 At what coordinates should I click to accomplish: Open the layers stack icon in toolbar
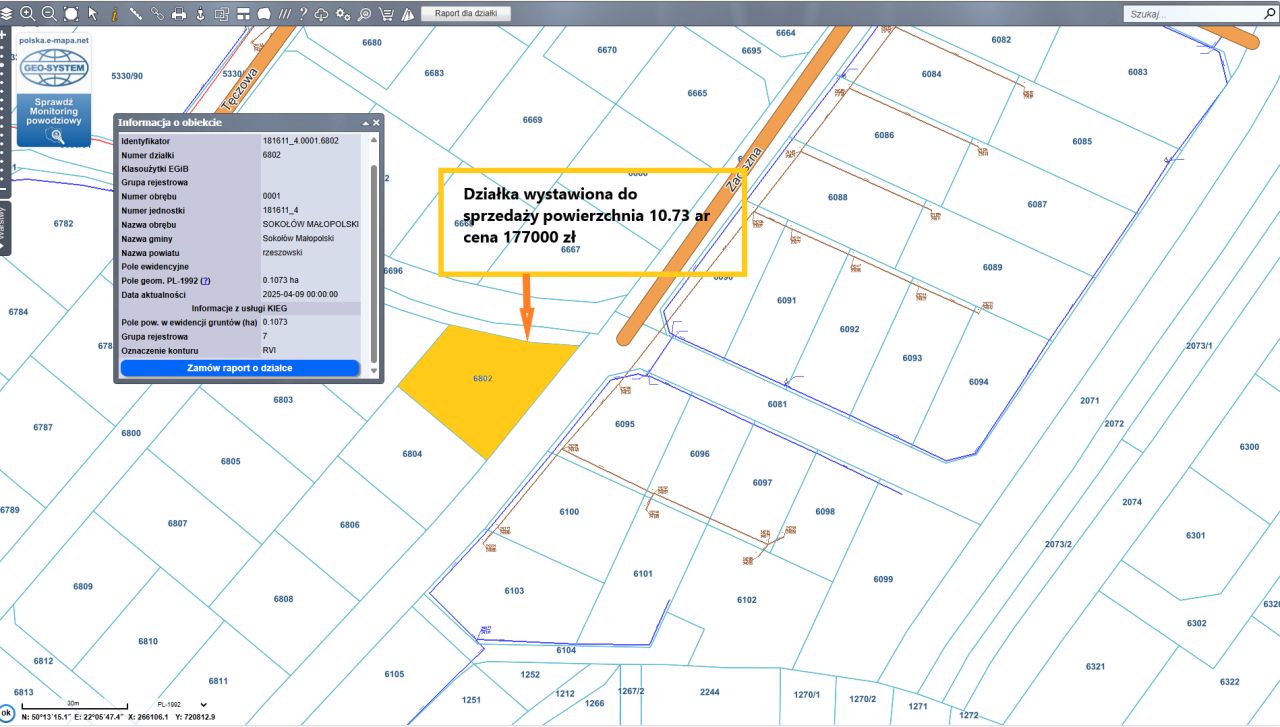(x=7, y=14)
